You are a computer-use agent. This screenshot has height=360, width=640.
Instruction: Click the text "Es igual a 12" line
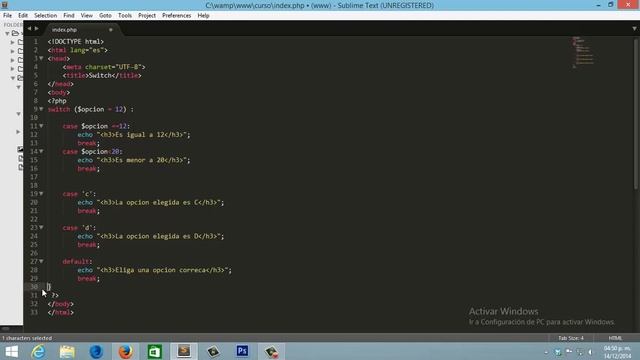pos(134,135)
